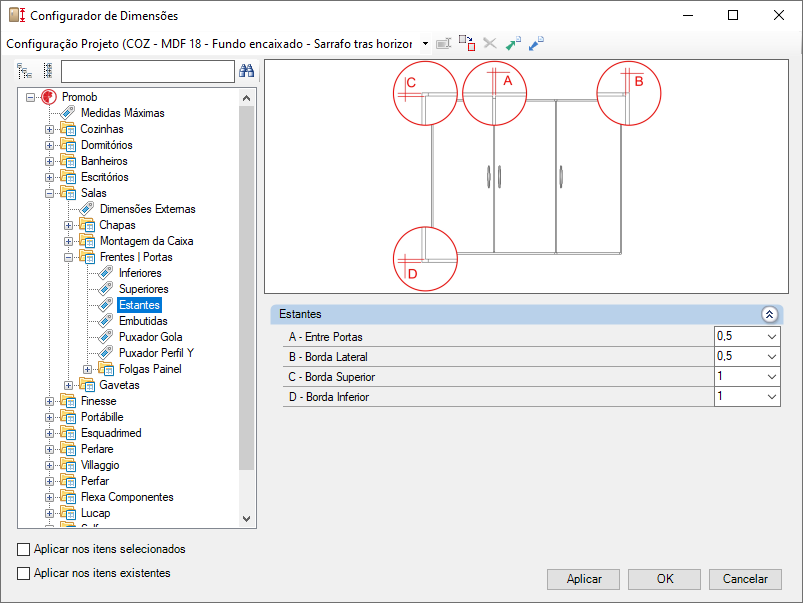Click the delete configuration X icon

(490, 44)
